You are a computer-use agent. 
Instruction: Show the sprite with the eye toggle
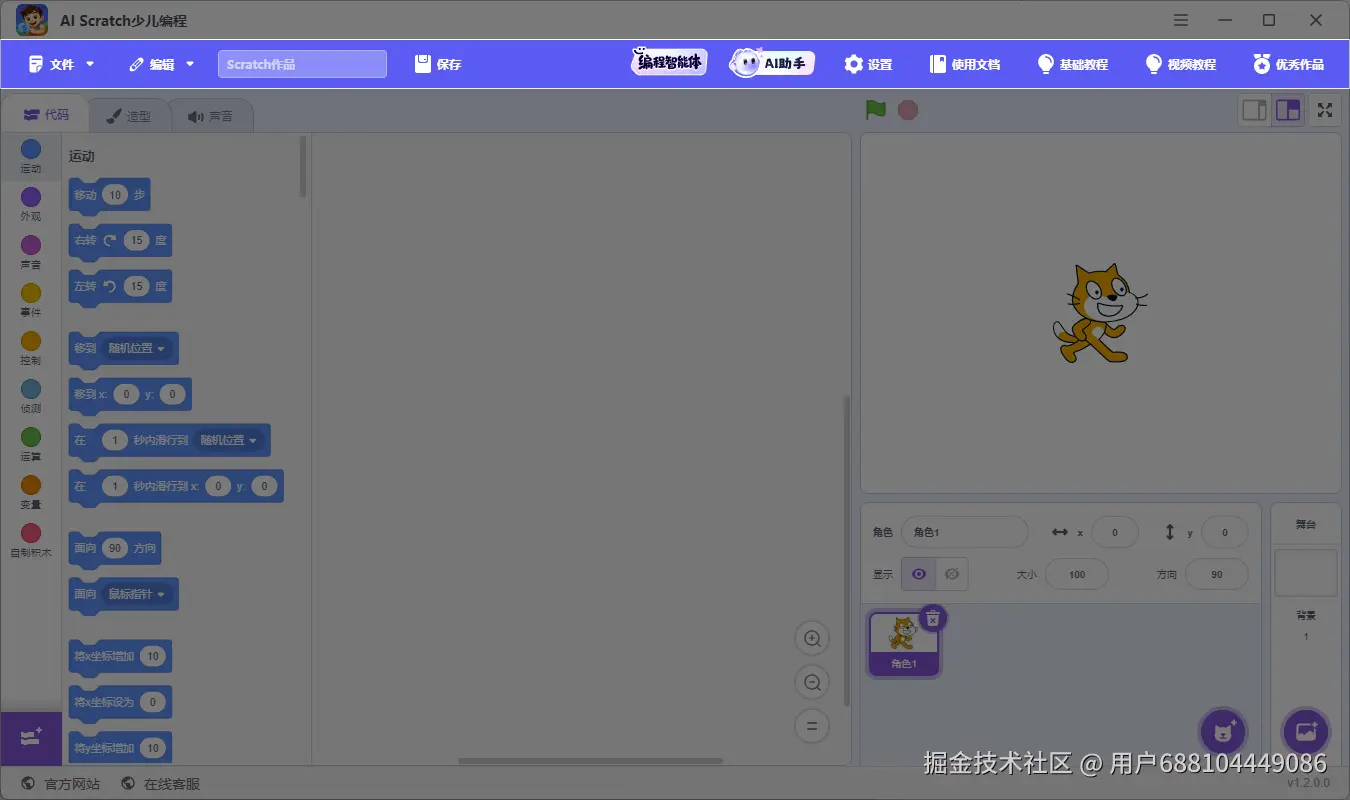pyautogui.click(x=918, y=573)
